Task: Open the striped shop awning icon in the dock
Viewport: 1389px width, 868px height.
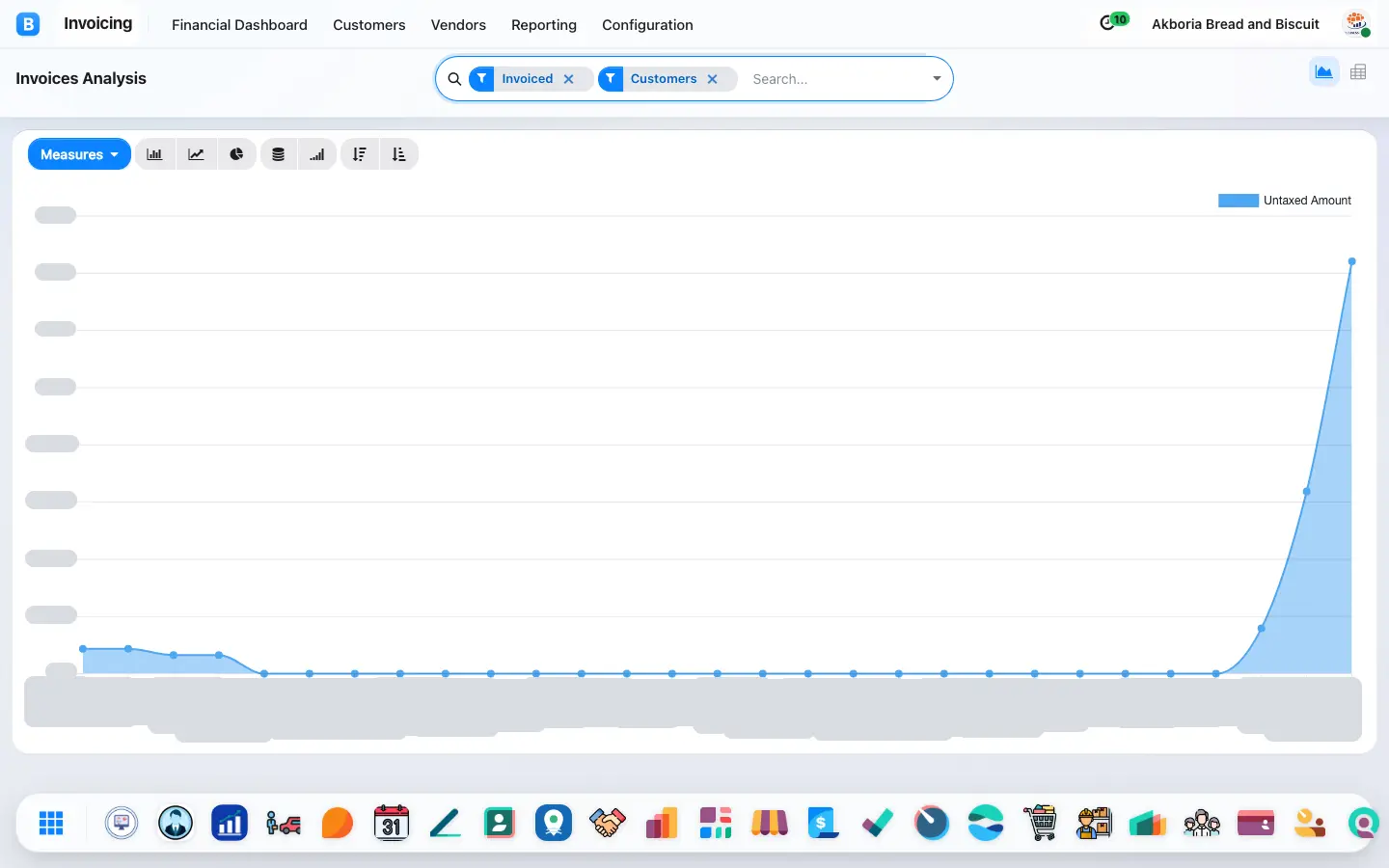Action: (x=770, y=823)
